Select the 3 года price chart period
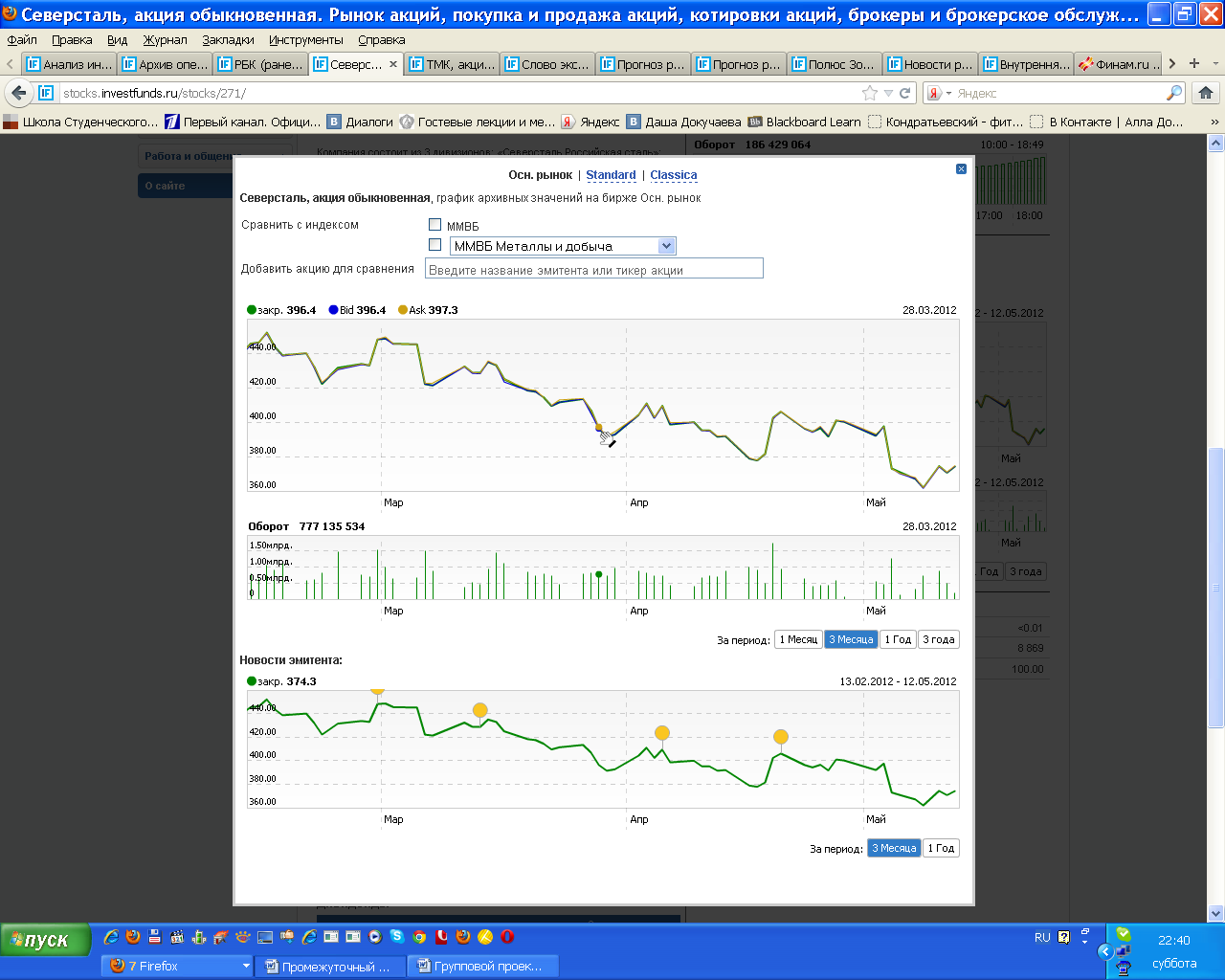This screenshot has width=1225, height=980. (x=939, y=639)
